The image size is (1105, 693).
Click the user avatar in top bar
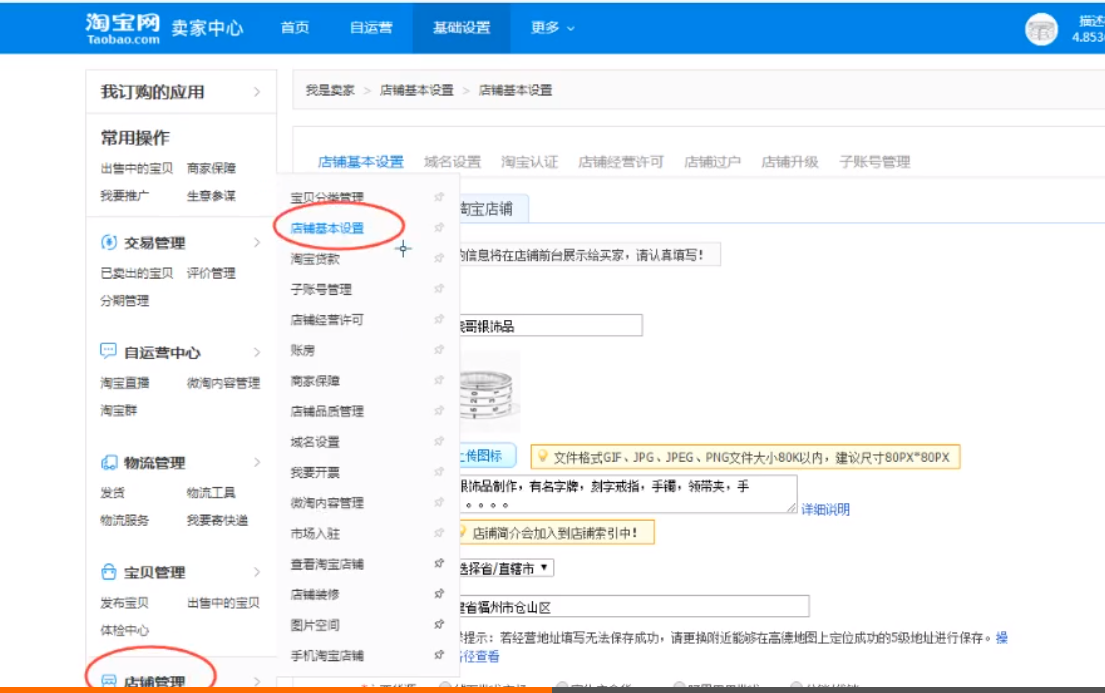coord(1041,29)
